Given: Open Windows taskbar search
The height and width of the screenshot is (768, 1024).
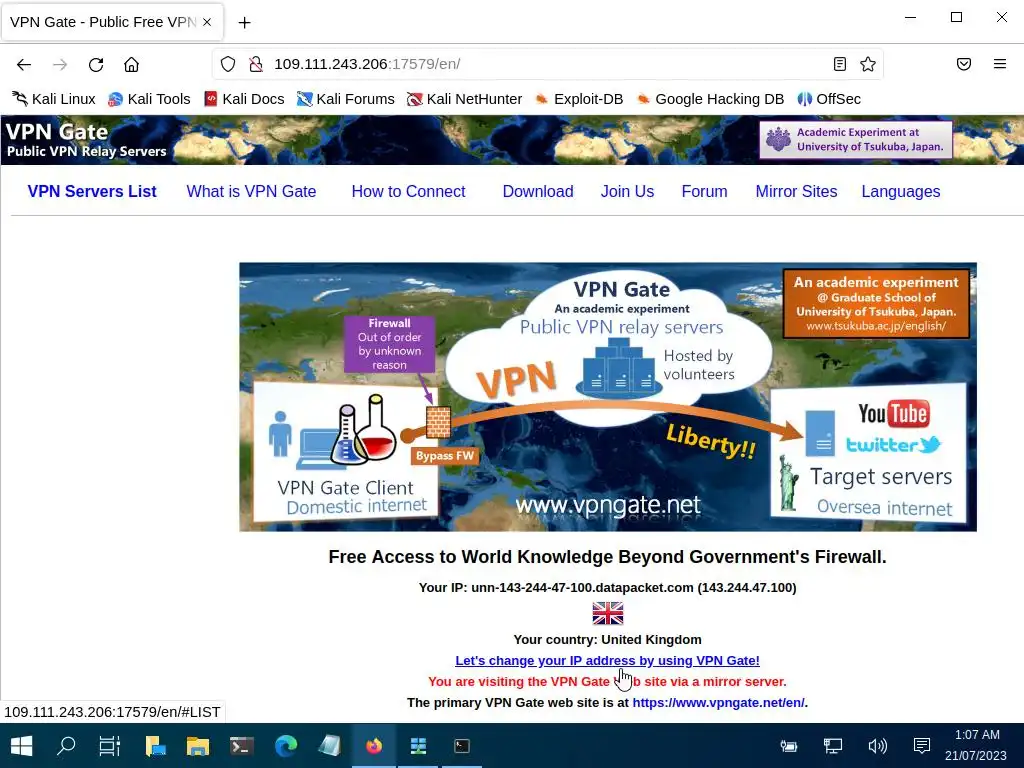Looking at the screenshot, I should tap(66, 746).
